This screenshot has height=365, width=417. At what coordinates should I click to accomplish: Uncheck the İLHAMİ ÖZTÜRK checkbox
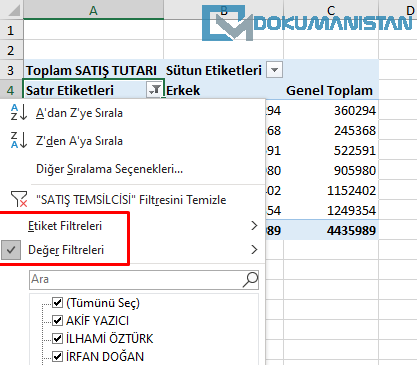(58, 339)
